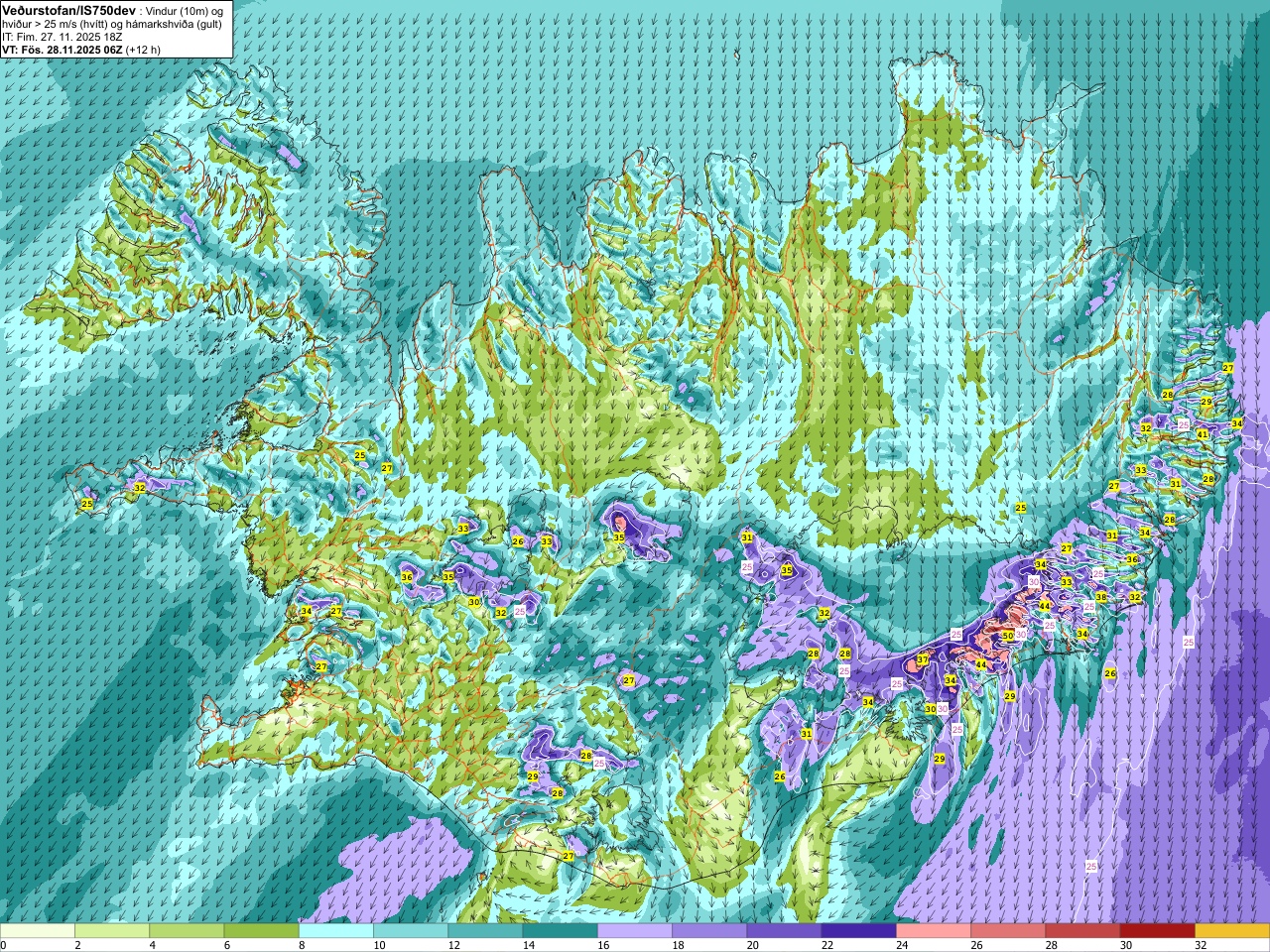Screen dimensions: 1270x952
Task: Click the yellow 50 gust label on the map
Action: point(1008,636)
